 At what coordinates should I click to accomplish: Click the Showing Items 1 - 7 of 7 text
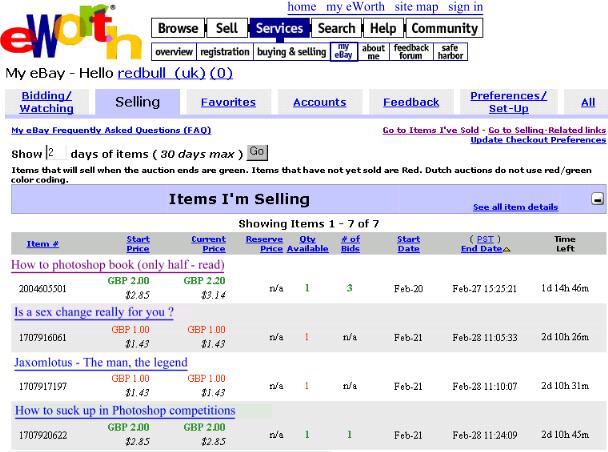(x=309, y=224)
